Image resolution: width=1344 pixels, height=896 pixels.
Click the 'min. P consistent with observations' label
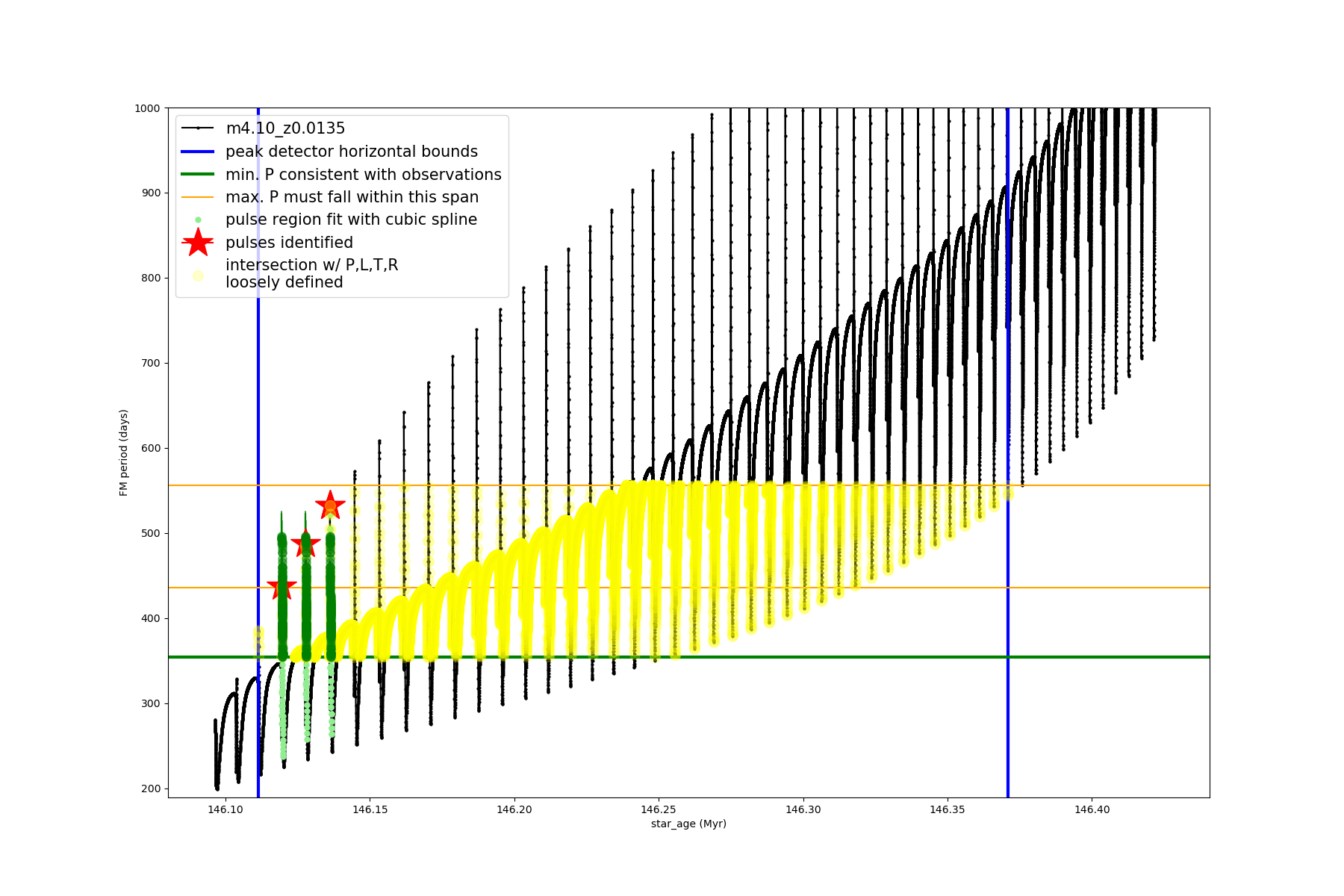(x=364, y=175)
